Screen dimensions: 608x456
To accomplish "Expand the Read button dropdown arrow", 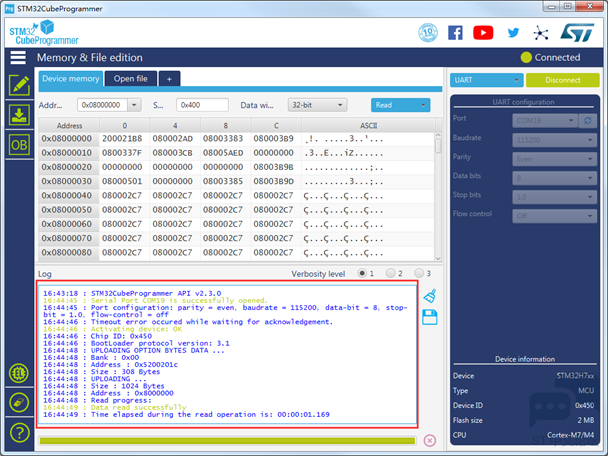I will click(x=423, y=105).
